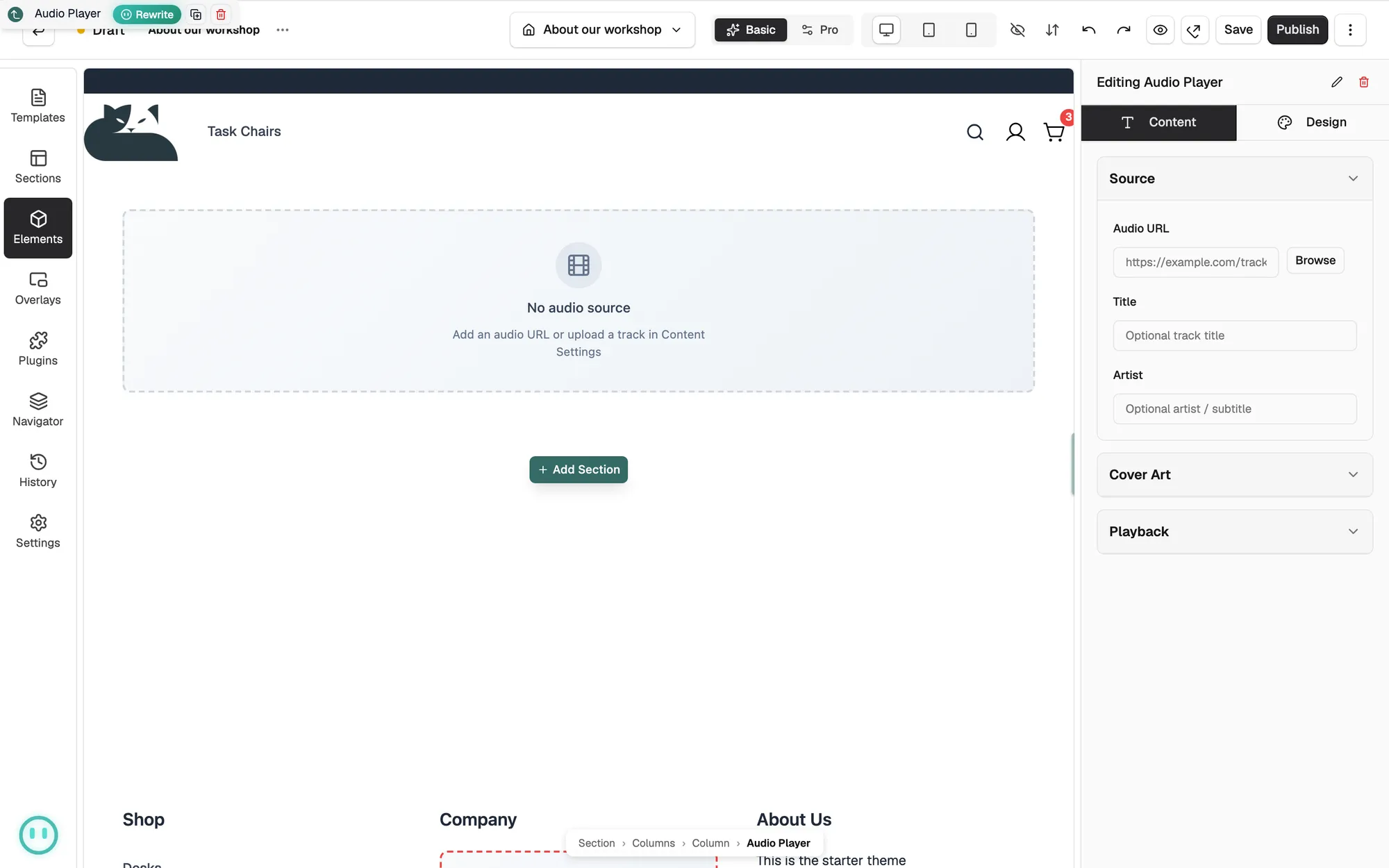Switch to mobile device preview
Image resolution: width=1389 pixels, height=868 pixels.
(x=971, y=30)
